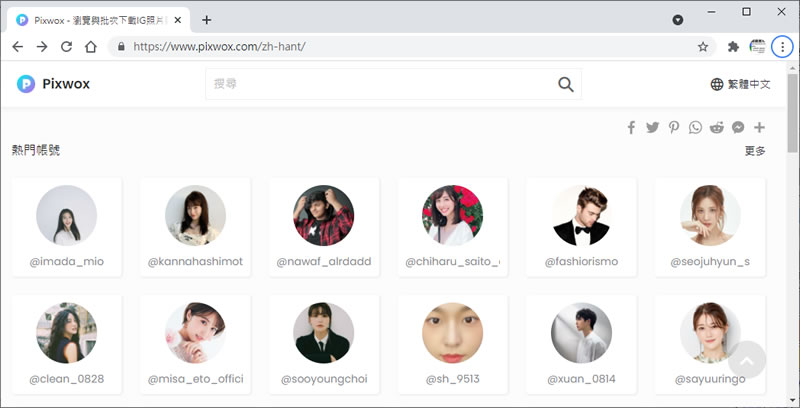Open @kannahashimot profile link
Viewport: 800px width, 408px height.
(195, 262)
